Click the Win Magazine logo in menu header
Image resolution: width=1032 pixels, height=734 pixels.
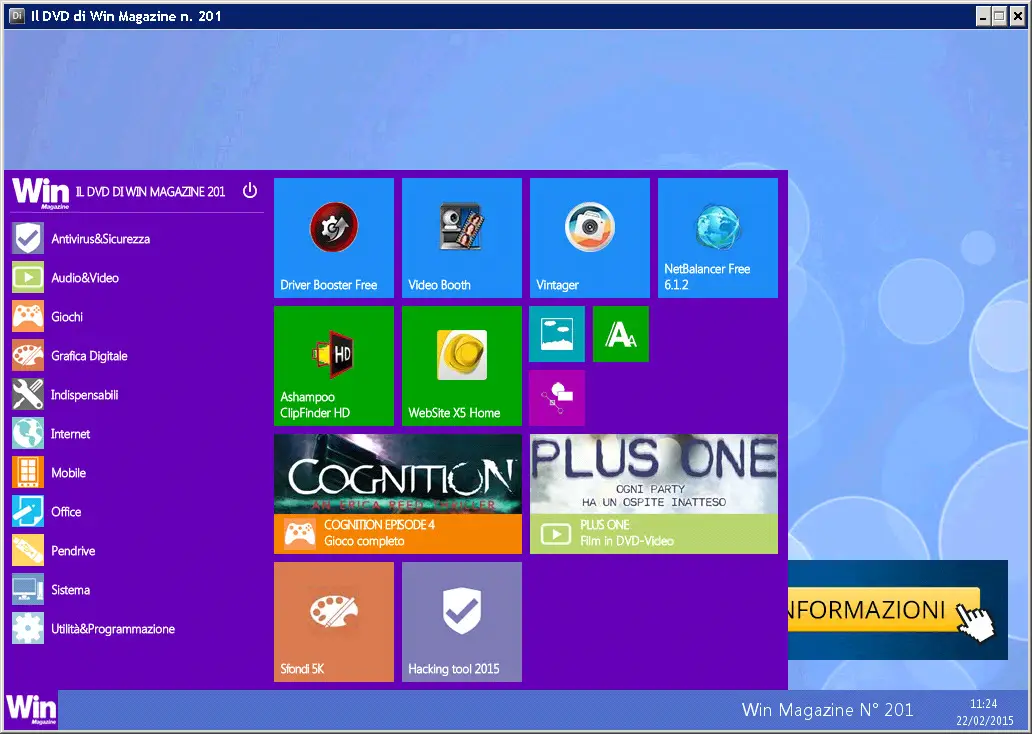tap(41, 193)
